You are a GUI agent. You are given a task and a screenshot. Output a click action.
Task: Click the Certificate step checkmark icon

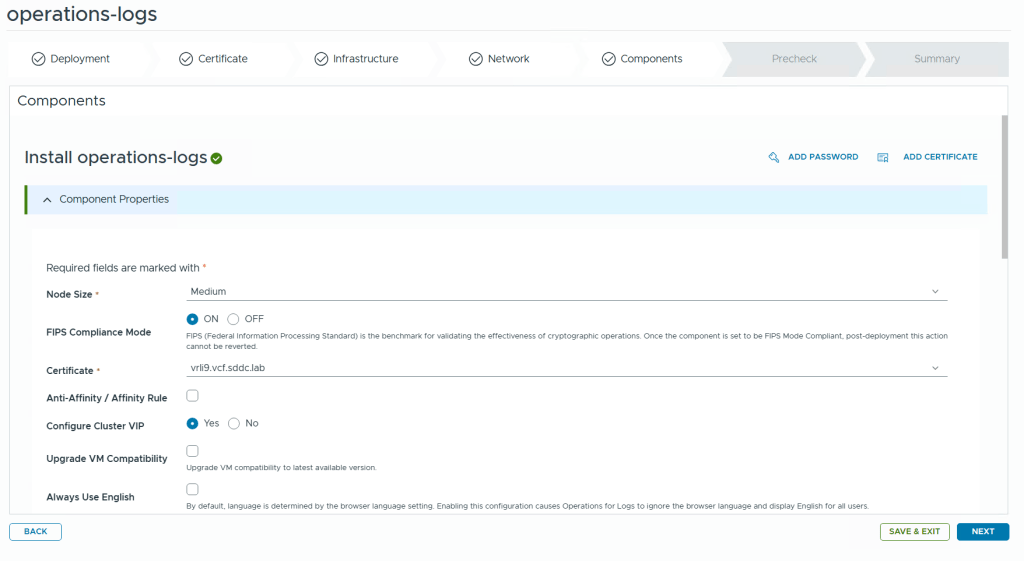[x=186, y=59]
